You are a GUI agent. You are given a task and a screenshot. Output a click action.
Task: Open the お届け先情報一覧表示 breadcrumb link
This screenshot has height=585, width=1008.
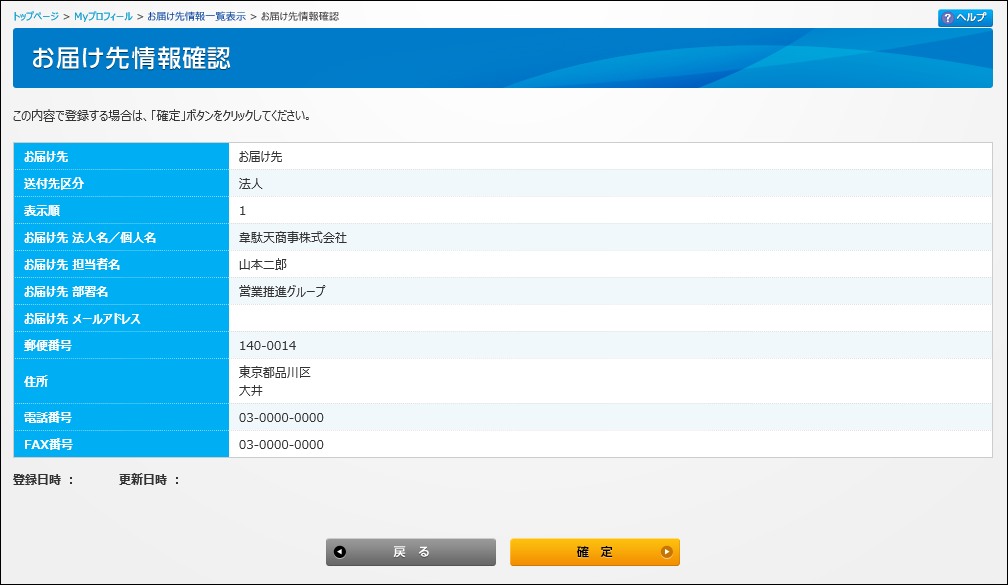click(x=196, y=17)
